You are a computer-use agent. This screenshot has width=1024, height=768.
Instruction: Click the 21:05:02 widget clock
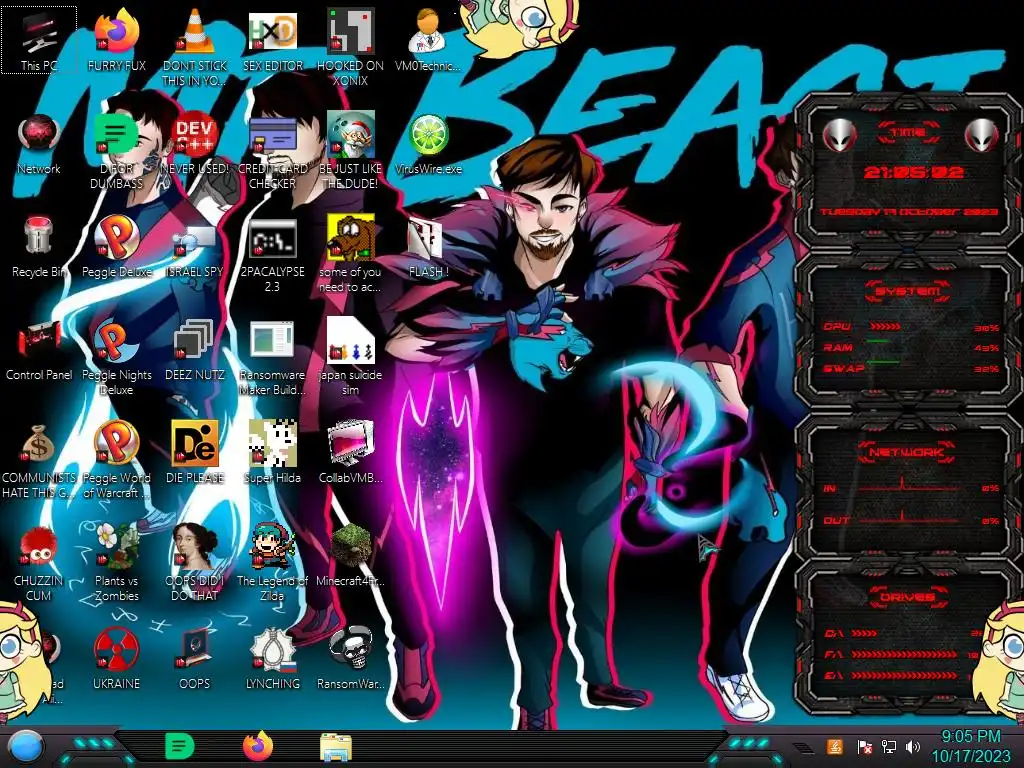coord(913,172)
